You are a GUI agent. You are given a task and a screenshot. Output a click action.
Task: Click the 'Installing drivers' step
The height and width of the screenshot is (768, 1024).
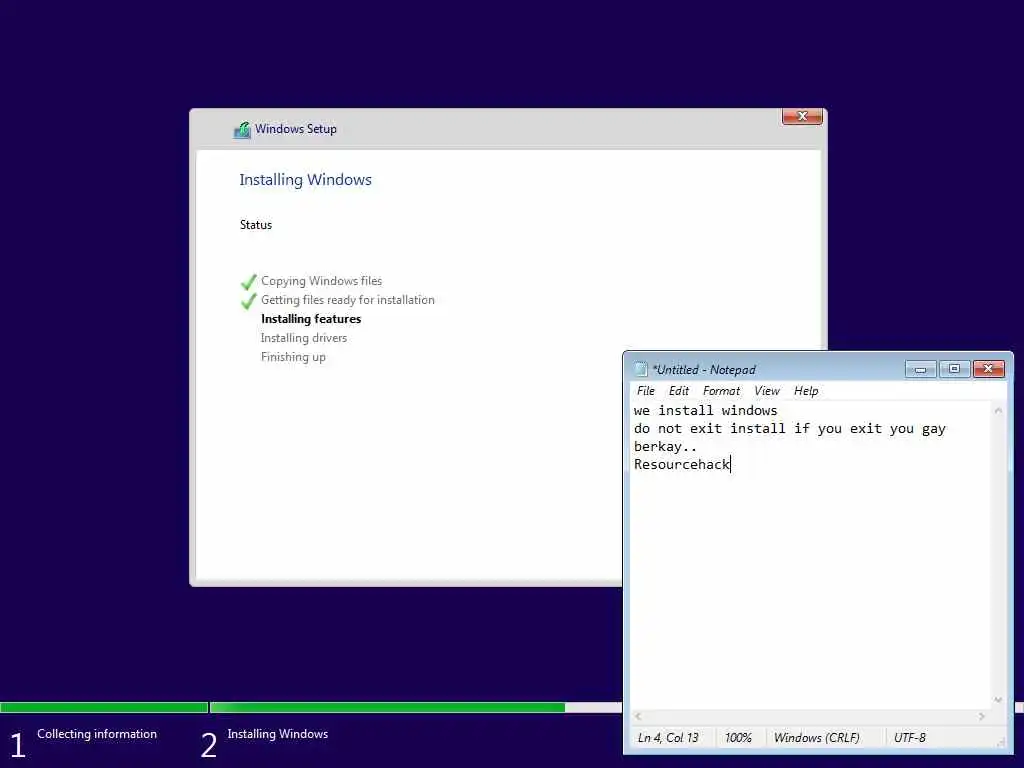click(304, 338)
